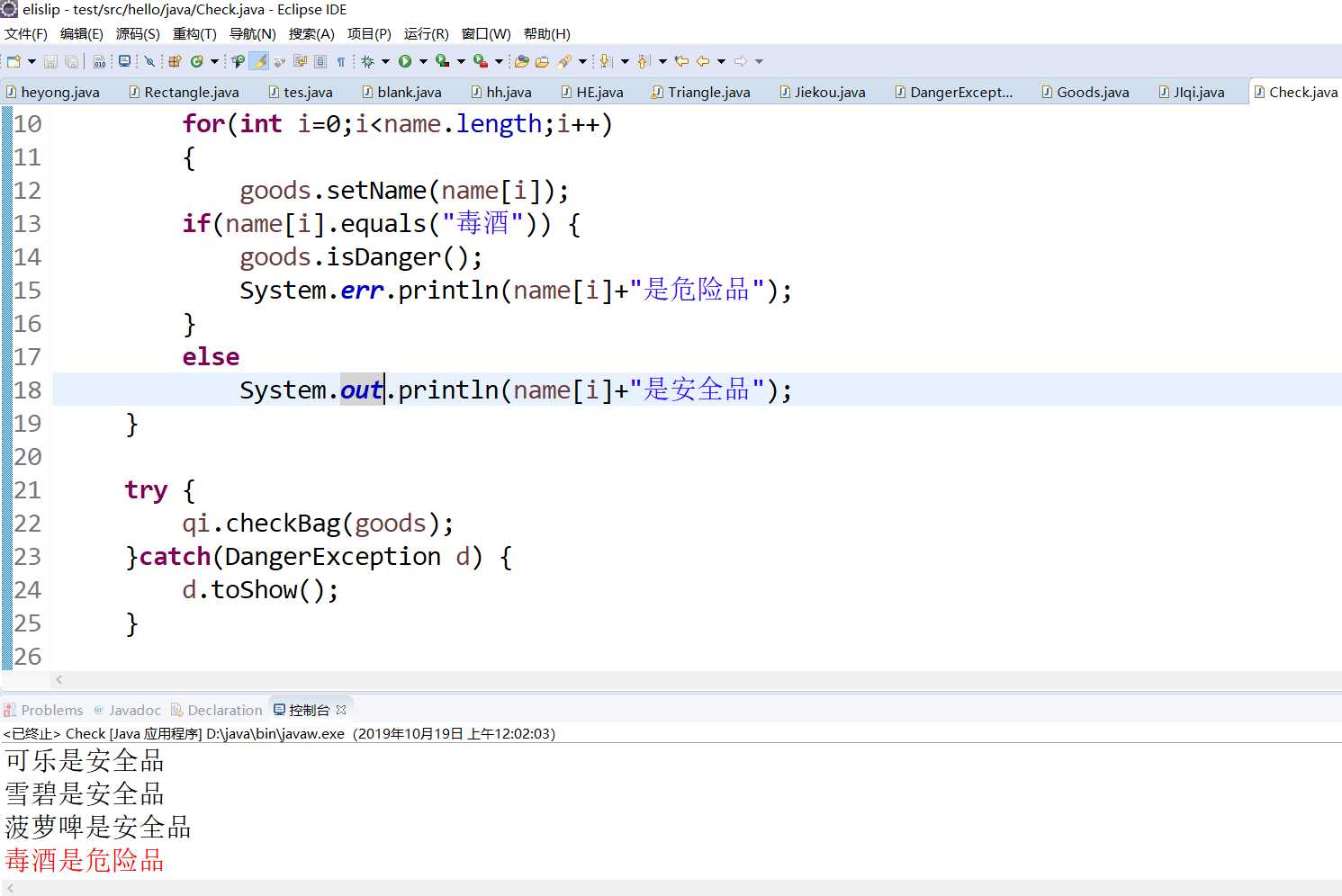Switch to Jiekou.java editor tab
Viewport: 1342px width, 896px height.
pyautogui.click(x=823, y=92)
